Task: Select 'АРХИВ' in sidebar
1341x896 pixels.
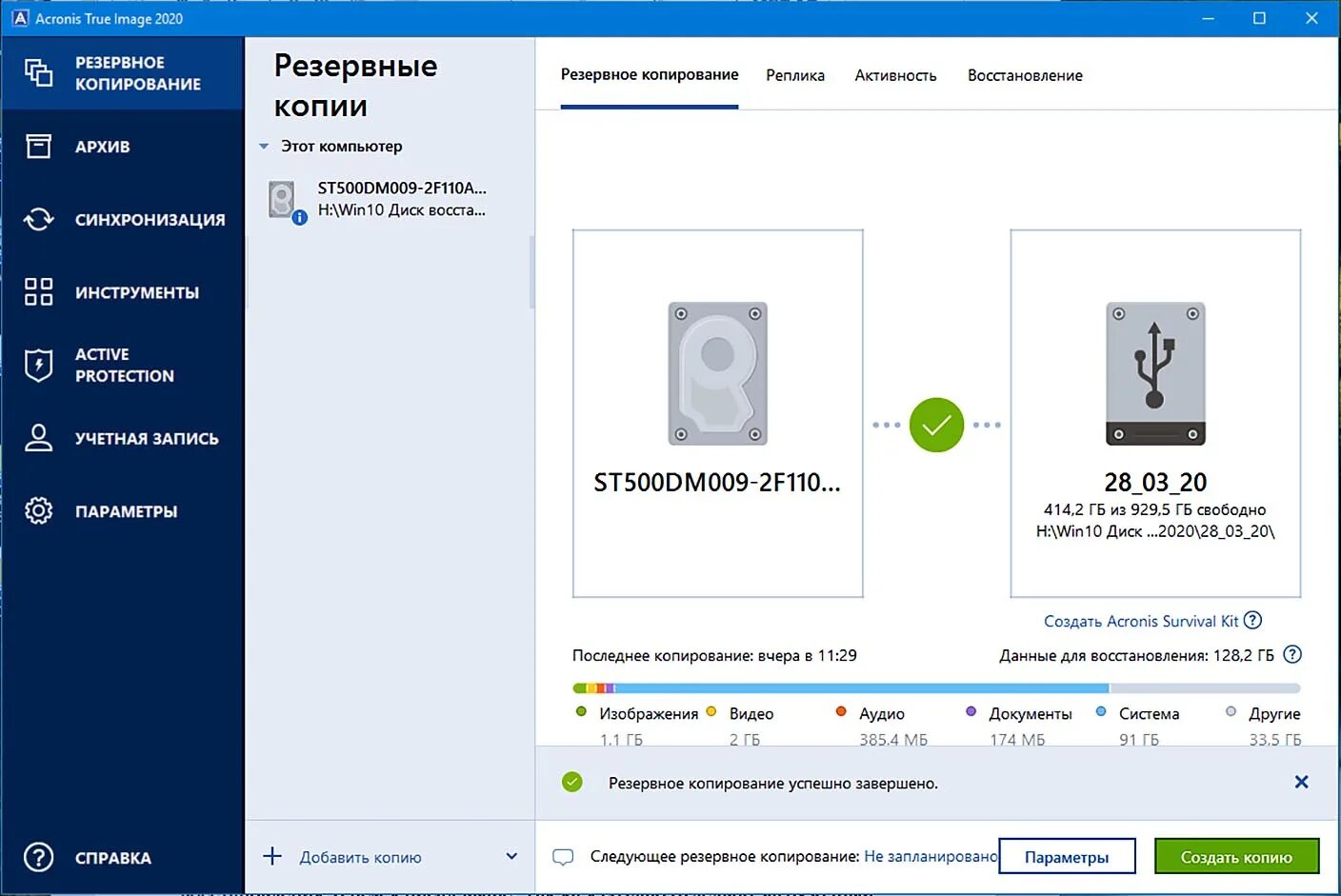Action: tap(123, 146)
